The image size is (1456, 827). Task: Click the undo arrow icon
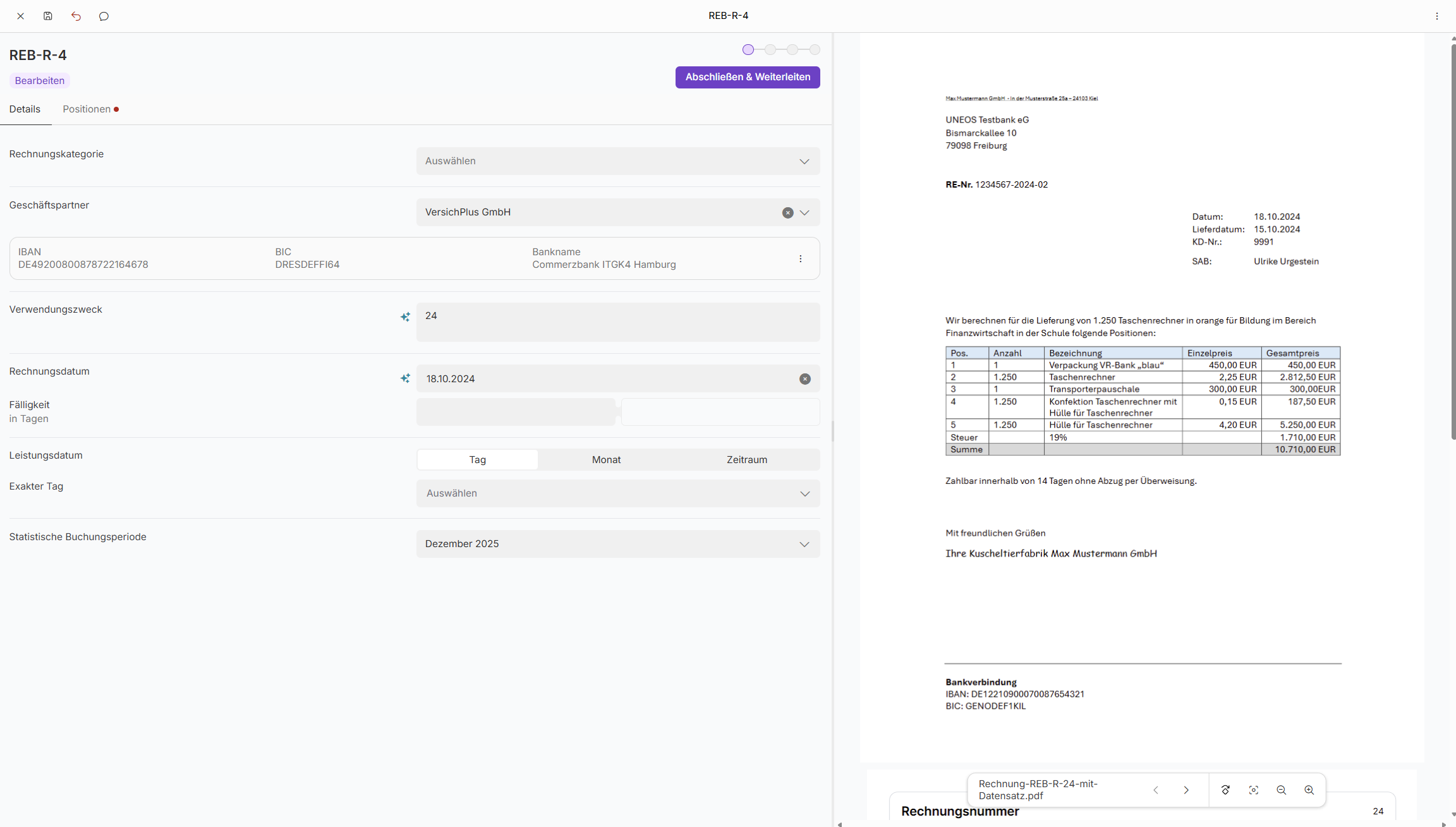click(x=76, y=16)
